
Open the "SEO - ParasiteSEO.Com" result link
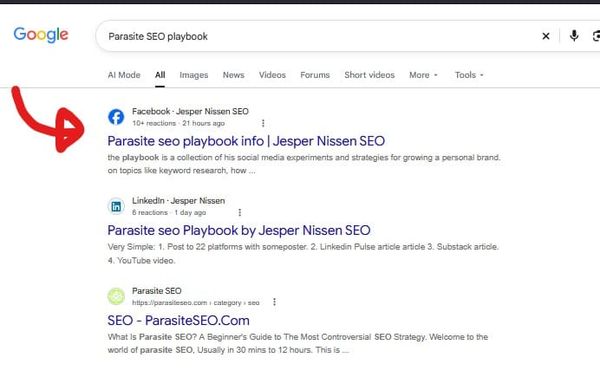(178, 320)
